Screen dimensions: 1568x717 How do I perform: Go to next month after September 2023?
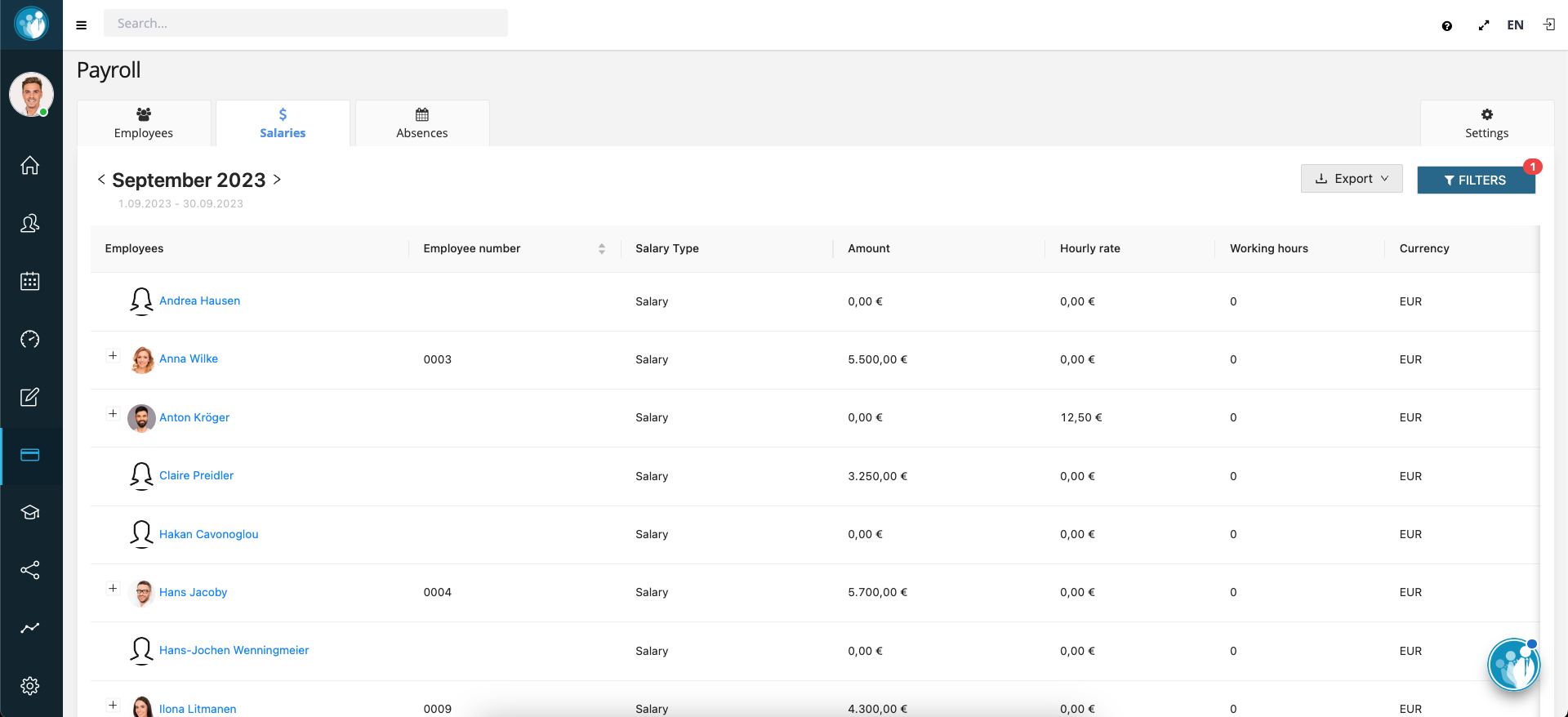(278, 180)
